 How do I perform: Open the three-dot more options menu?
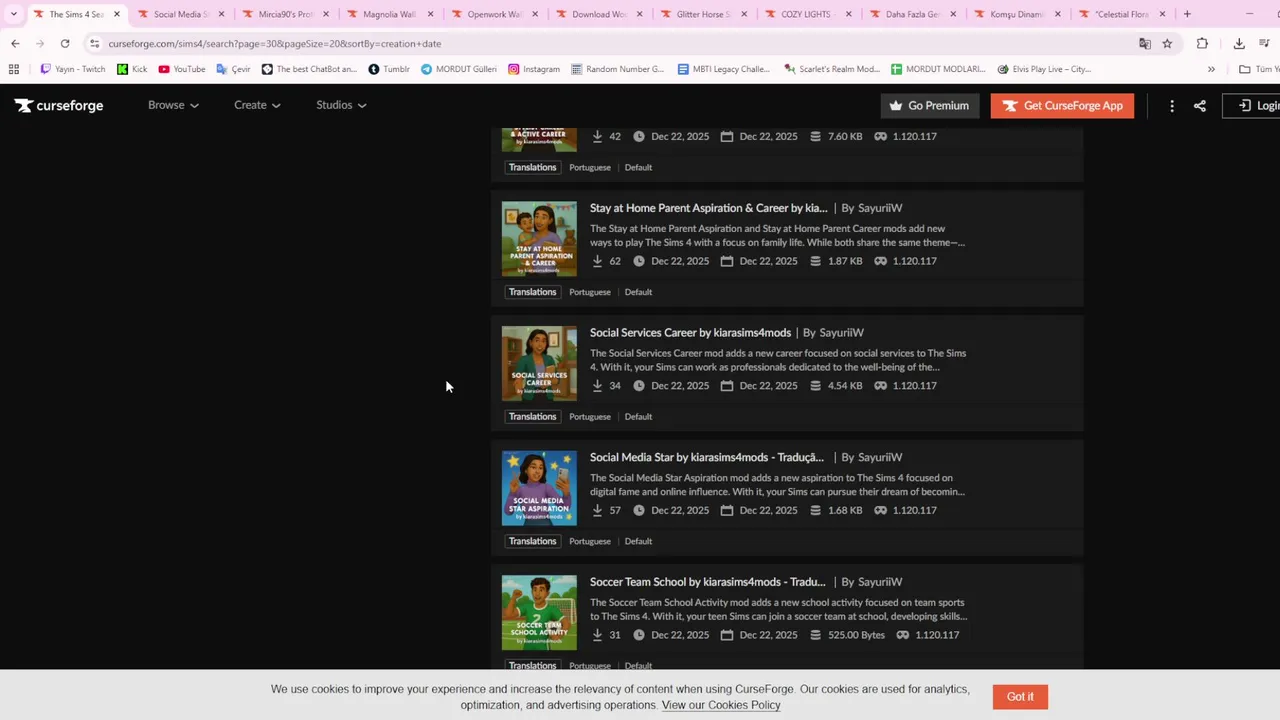pyautogui.click(x=1172, y=105)
